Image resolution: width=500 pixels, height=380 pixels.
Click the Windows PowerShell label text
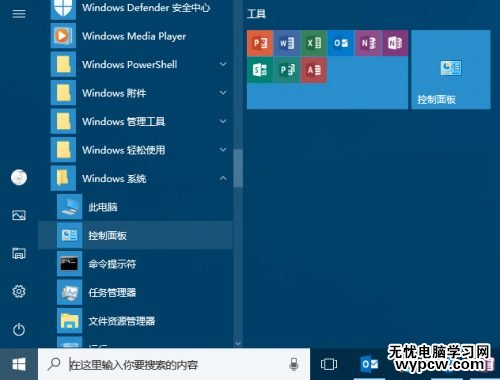[x=130, y=64]
